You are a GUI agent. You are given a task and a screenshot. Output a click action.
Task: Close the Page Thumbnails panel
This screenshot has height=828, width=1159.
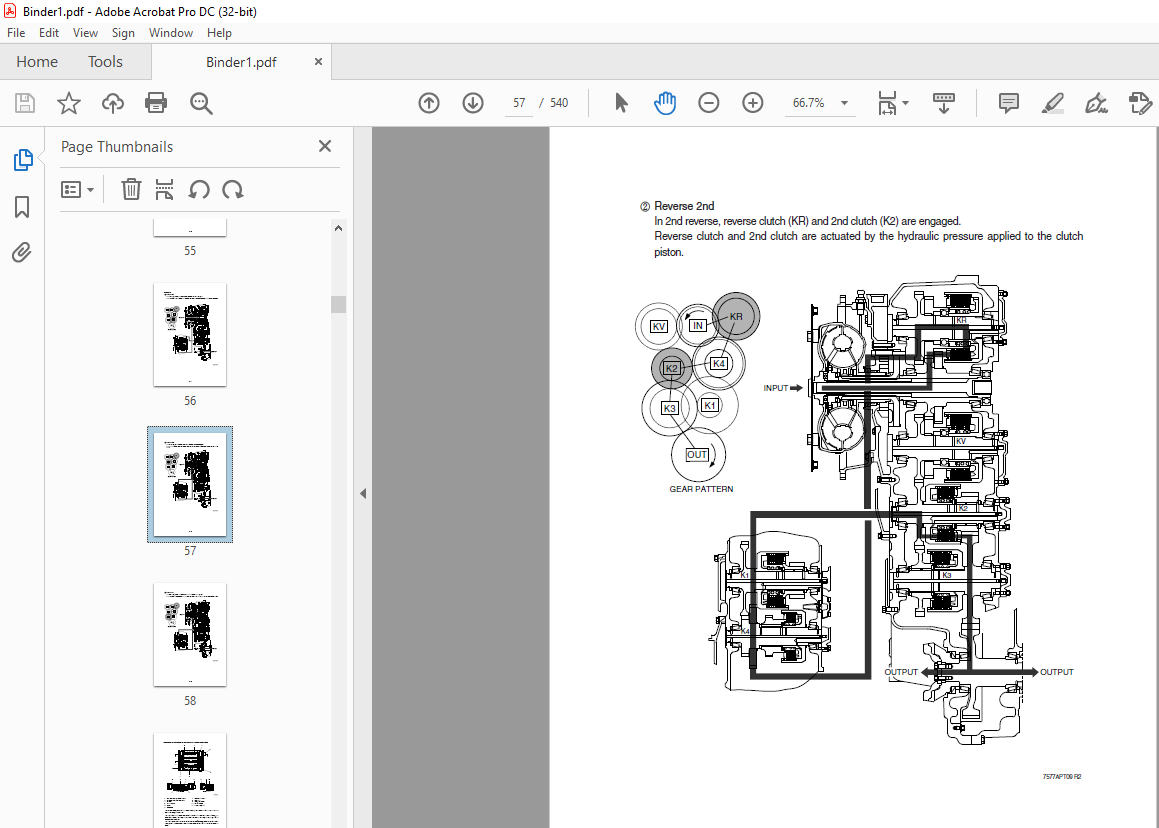(324, 146)
